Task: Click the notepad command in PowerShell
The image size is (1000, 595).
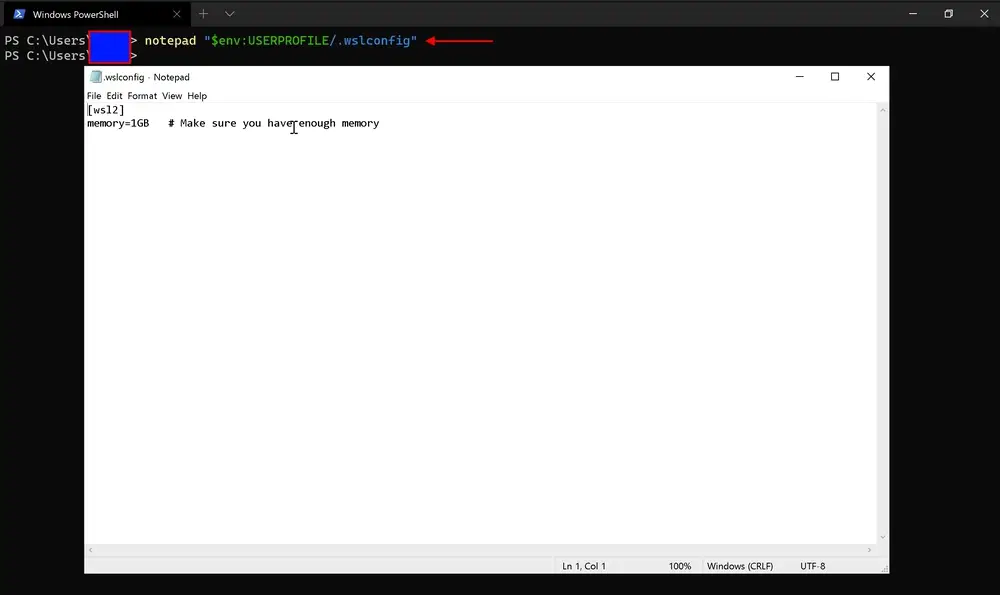Action: pos(170,41)
